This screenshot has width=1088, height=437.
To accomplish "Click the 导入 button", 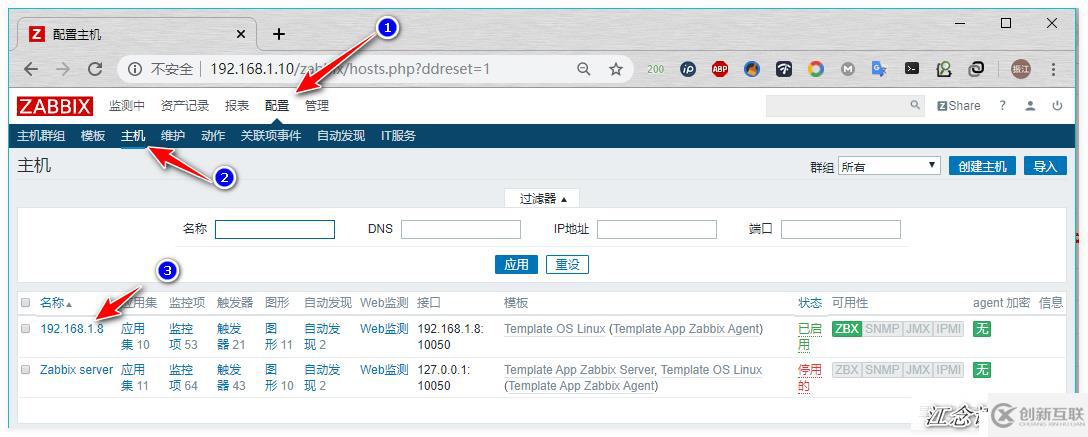I will tap(1045, 166).
